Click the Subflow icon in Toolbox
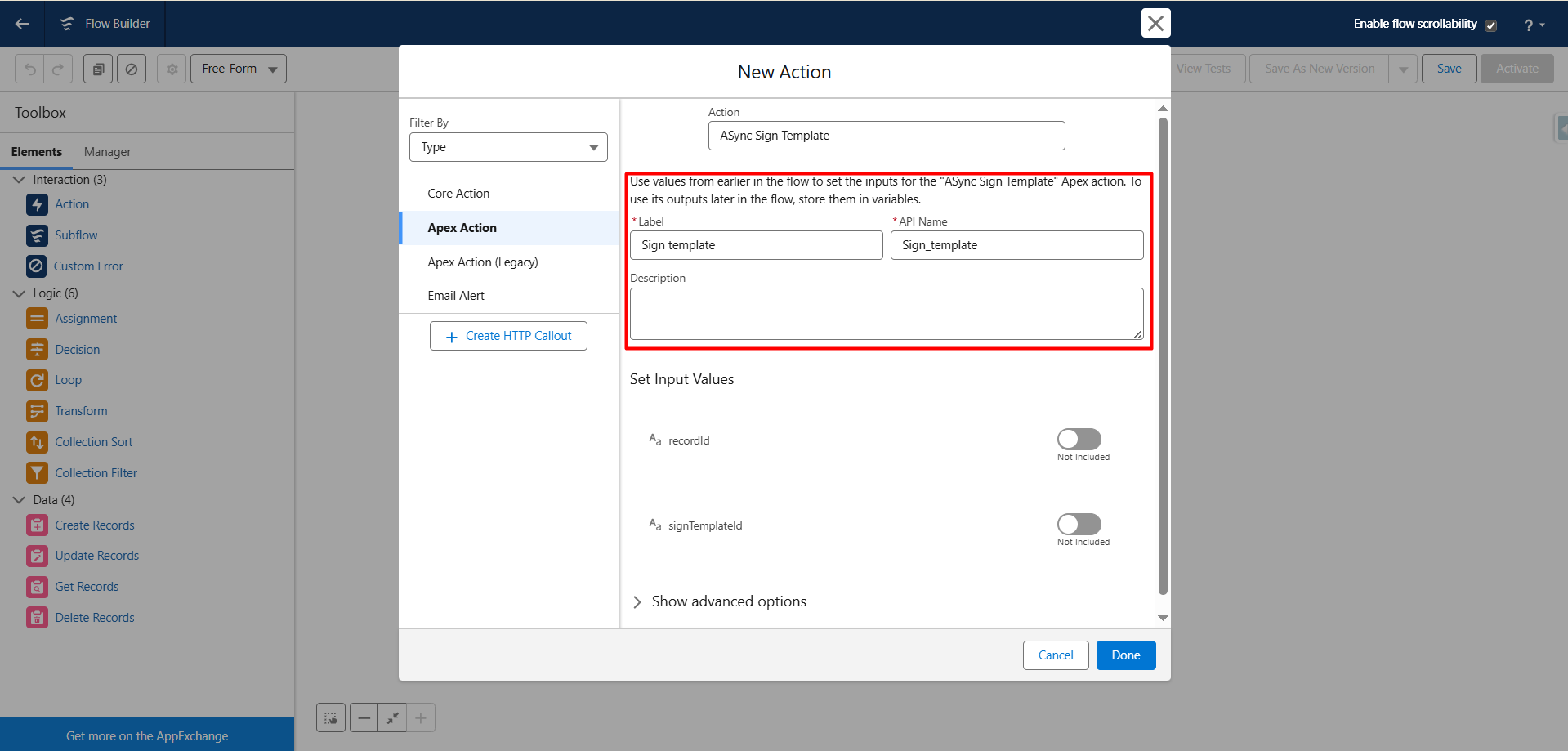 coord(37,235)
